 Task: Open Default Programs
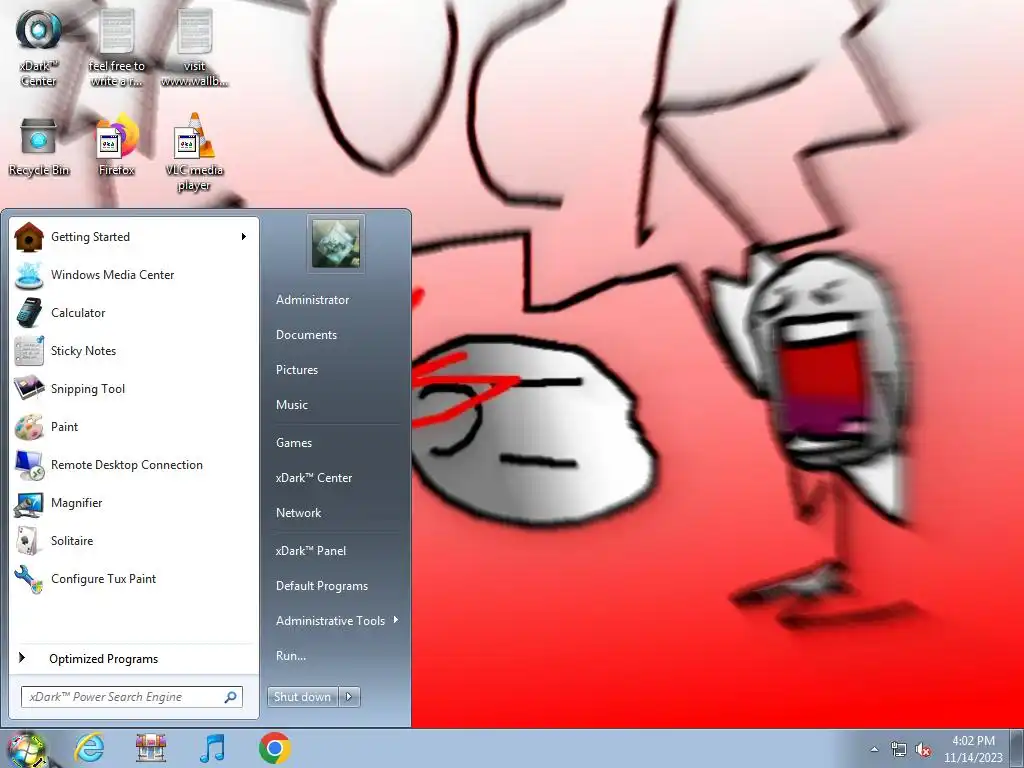click(x=322, y=586)
